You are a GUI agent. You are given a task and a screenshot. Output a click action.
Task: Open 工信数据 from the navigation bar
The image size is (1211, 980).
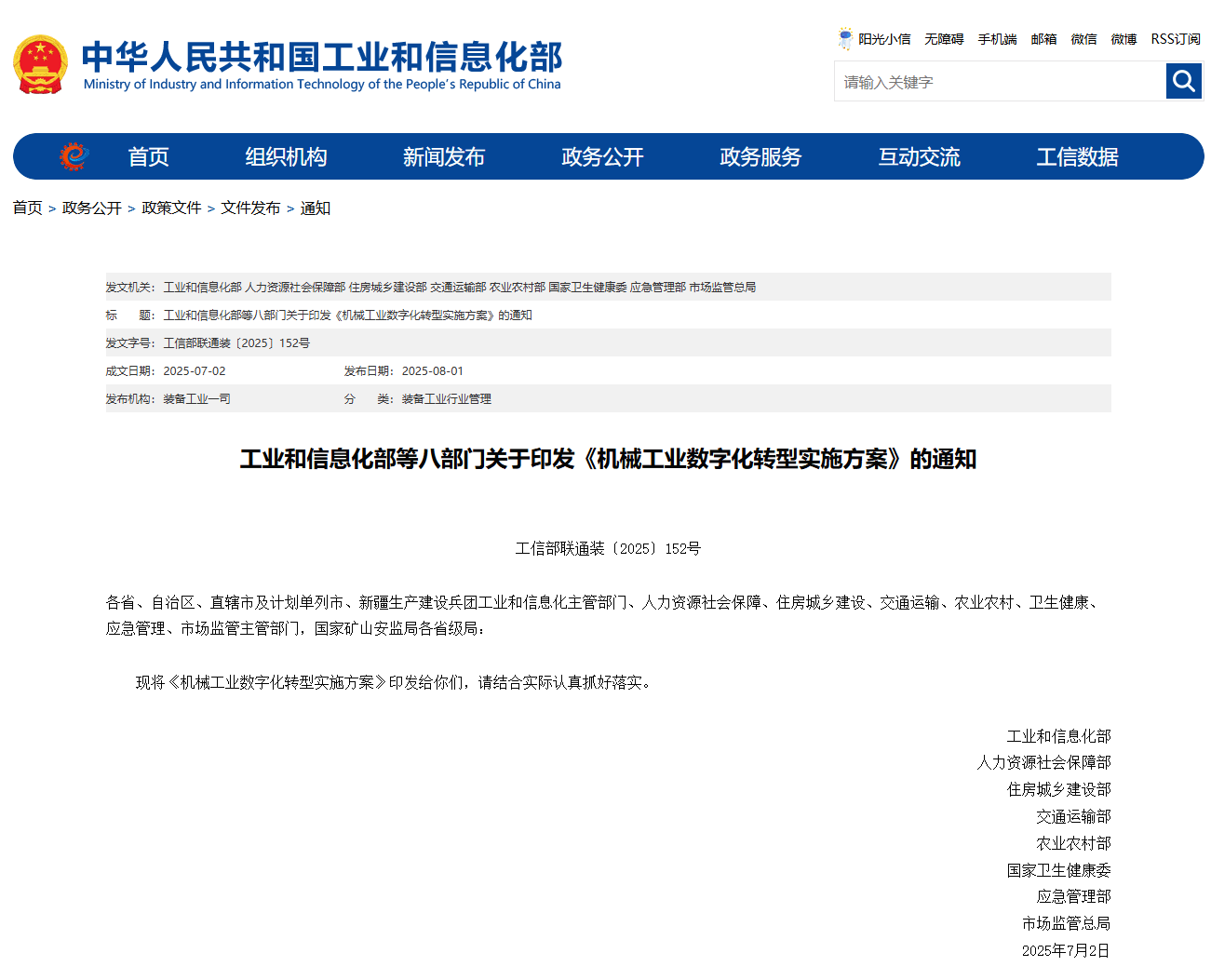tap(1077, 157)
